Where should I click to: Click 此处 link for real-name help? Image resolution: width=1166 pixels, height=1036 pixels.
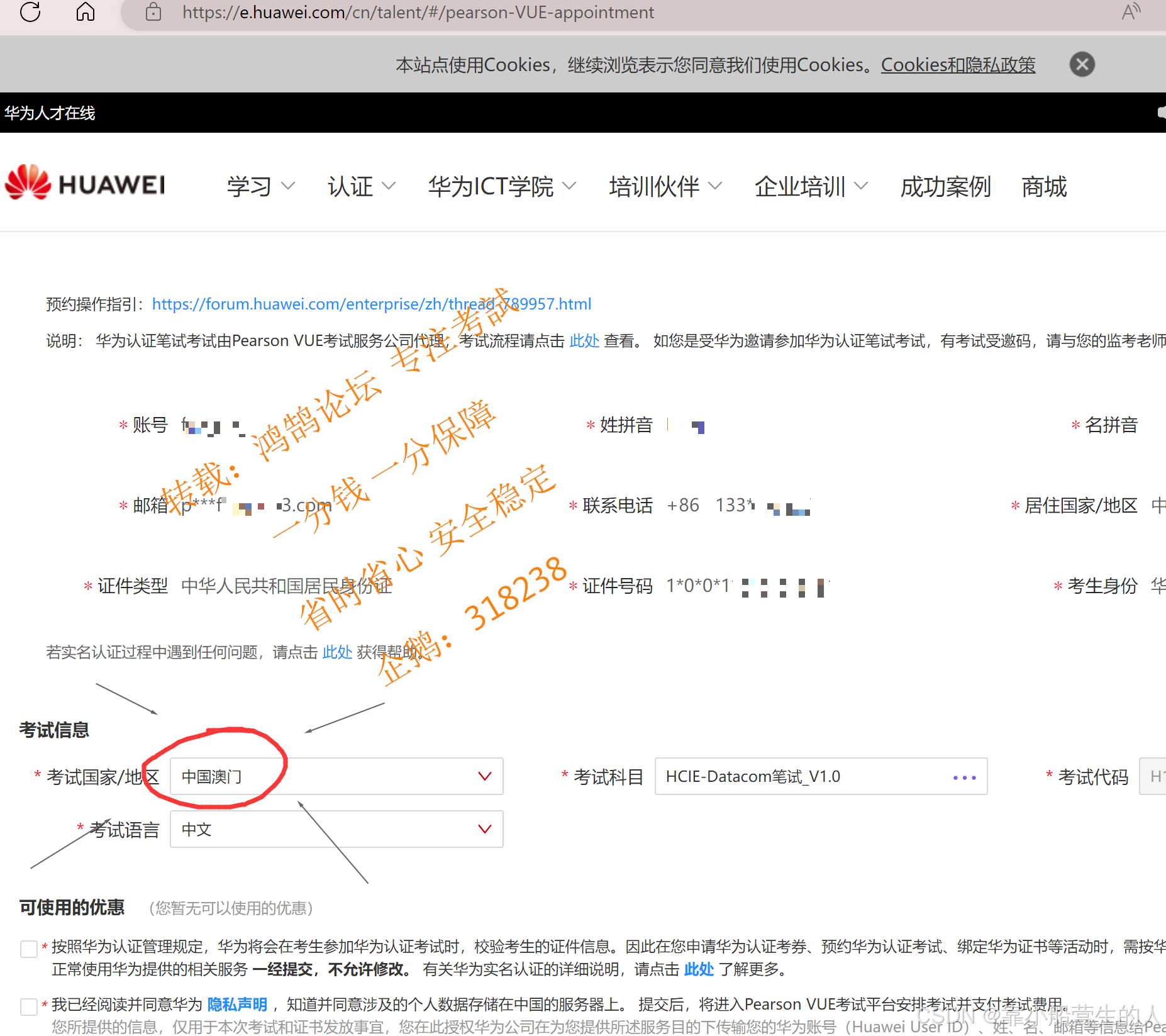coord(337,652)
